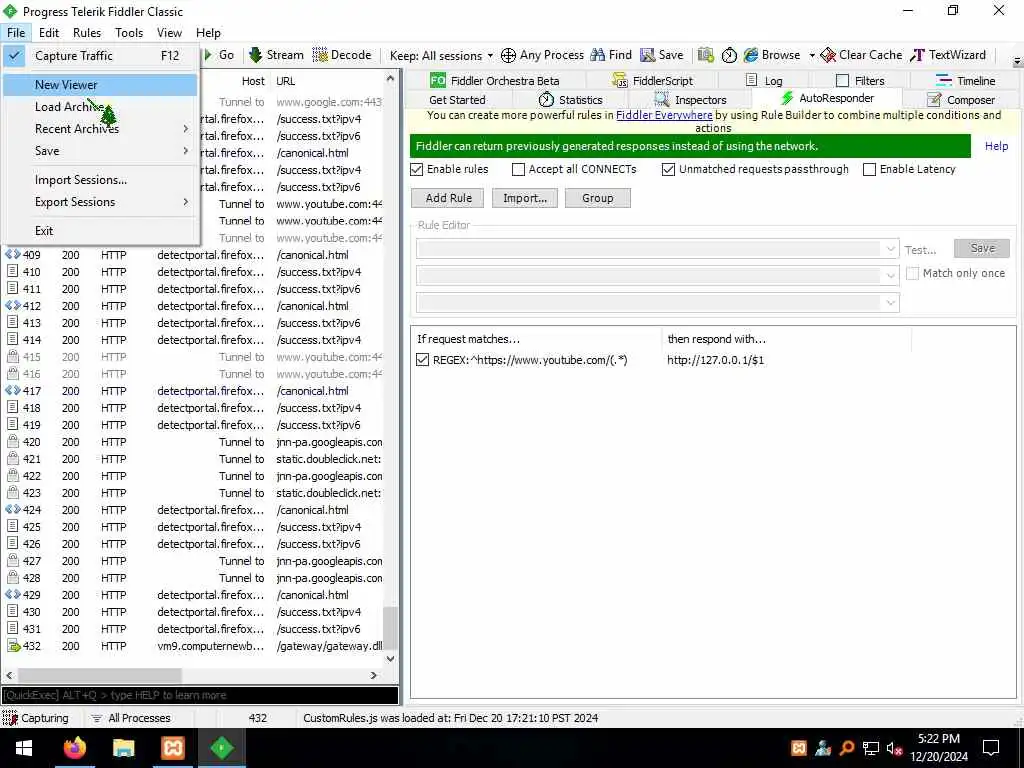The width and height of the screenshot is (1024, 768).
Task: Open the notification center icon
Action: tap(991, 748)
